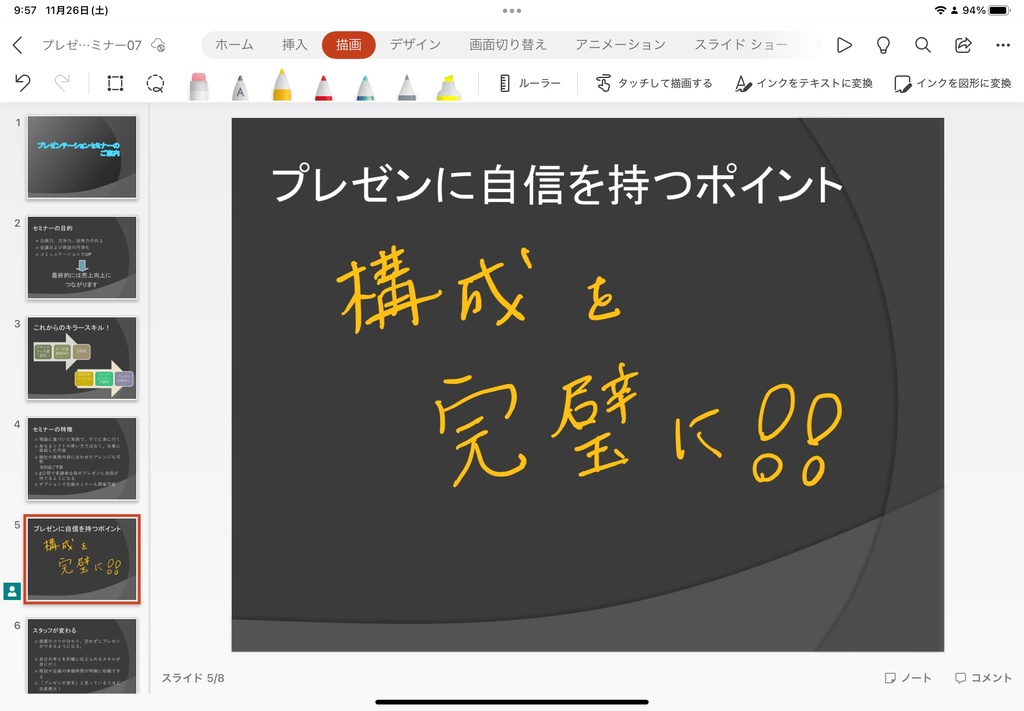Show the ruler (ルーラー)

tap(530, 84)
